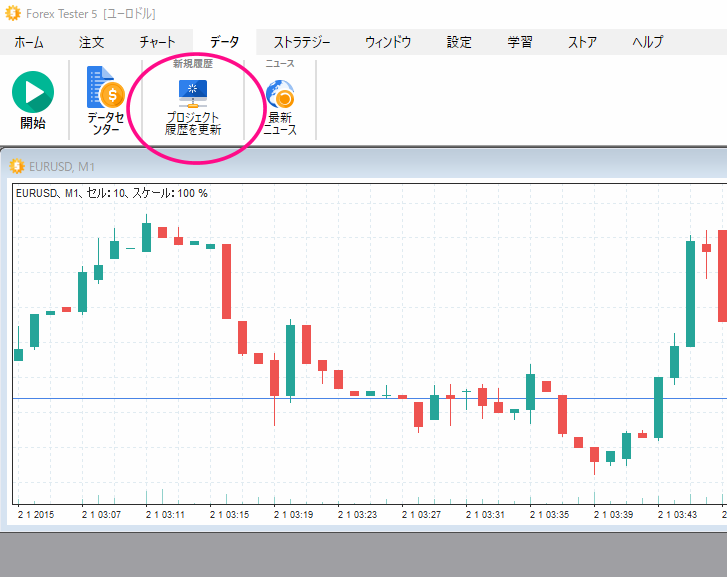The height and width of the screenshot is (577, 727).
Task: Click the time label '2 1 03:07'
Action: [x=102, y=514]
